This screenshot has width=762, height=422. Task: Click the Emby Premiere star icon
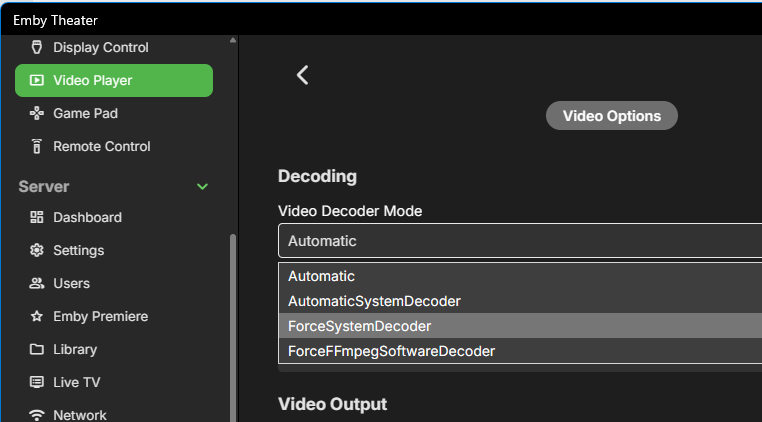(x=37, y=316)
